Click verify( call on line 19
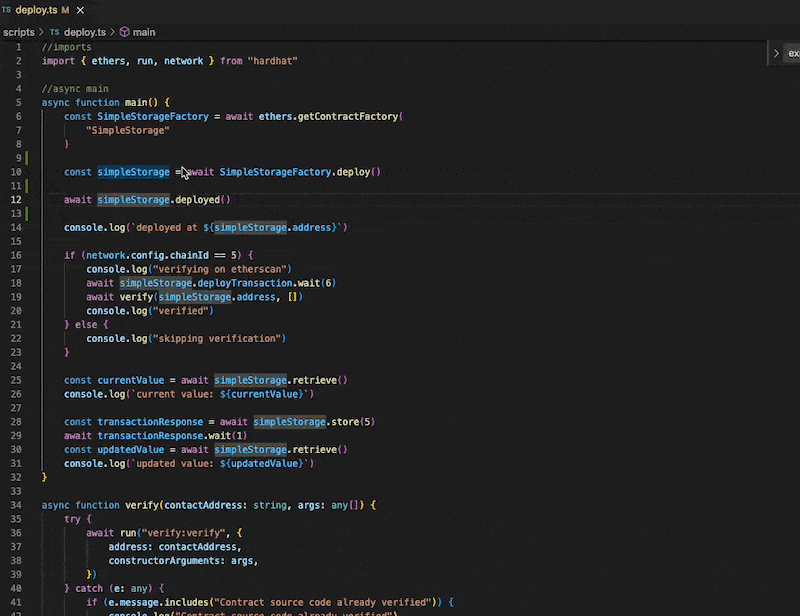 [x=139, y=297]
